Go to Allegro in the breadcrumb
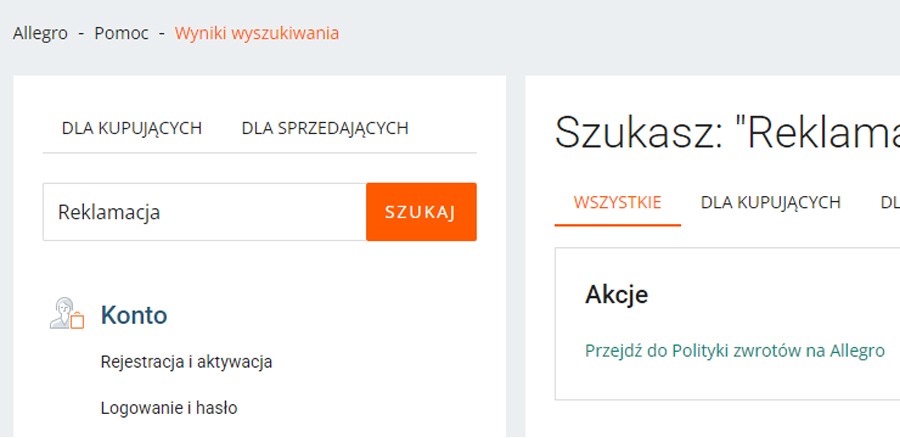The image size is (900, 438). coord(40,33)
